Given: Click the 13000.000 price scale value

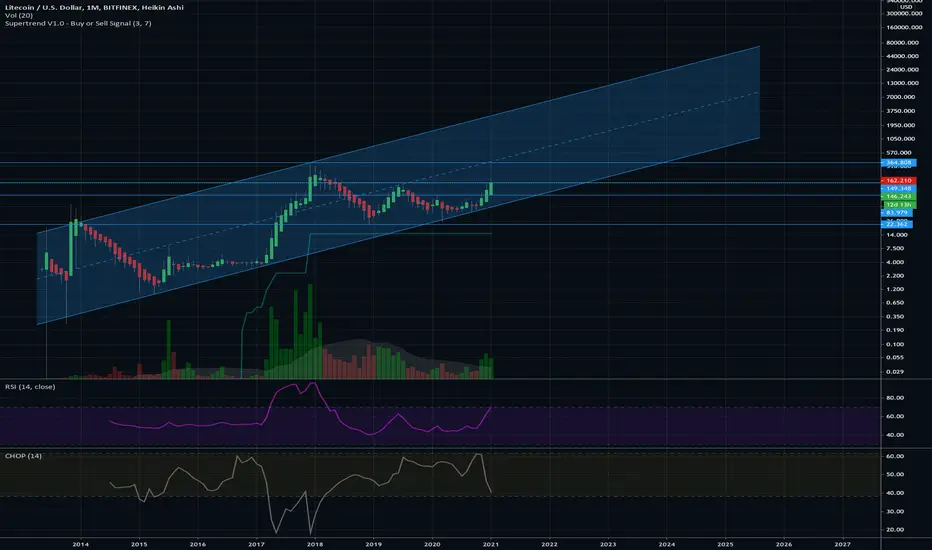Looking at the screenshot, I should pyautogui.click(x=902, y=83).
